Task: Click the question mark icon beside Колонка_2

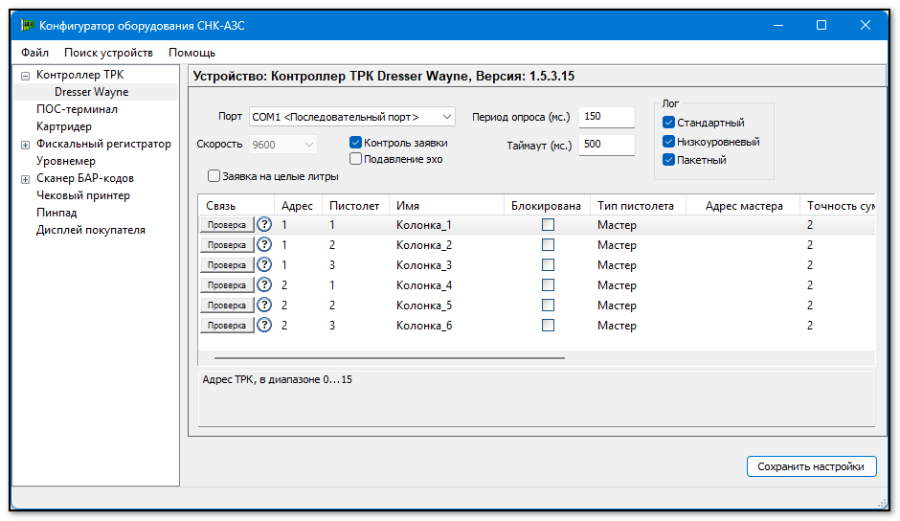Action: pos(265,245)
